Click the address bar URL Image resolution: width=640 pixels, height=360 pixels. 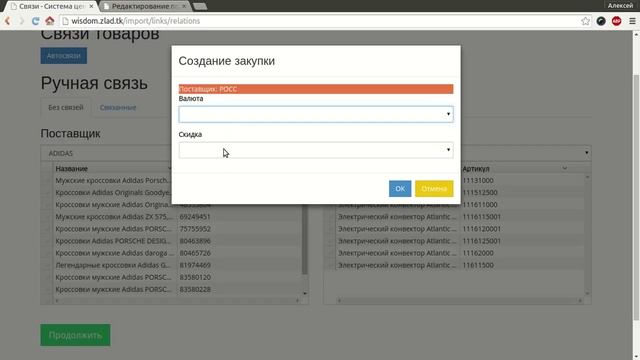click(x=136, y=21)
